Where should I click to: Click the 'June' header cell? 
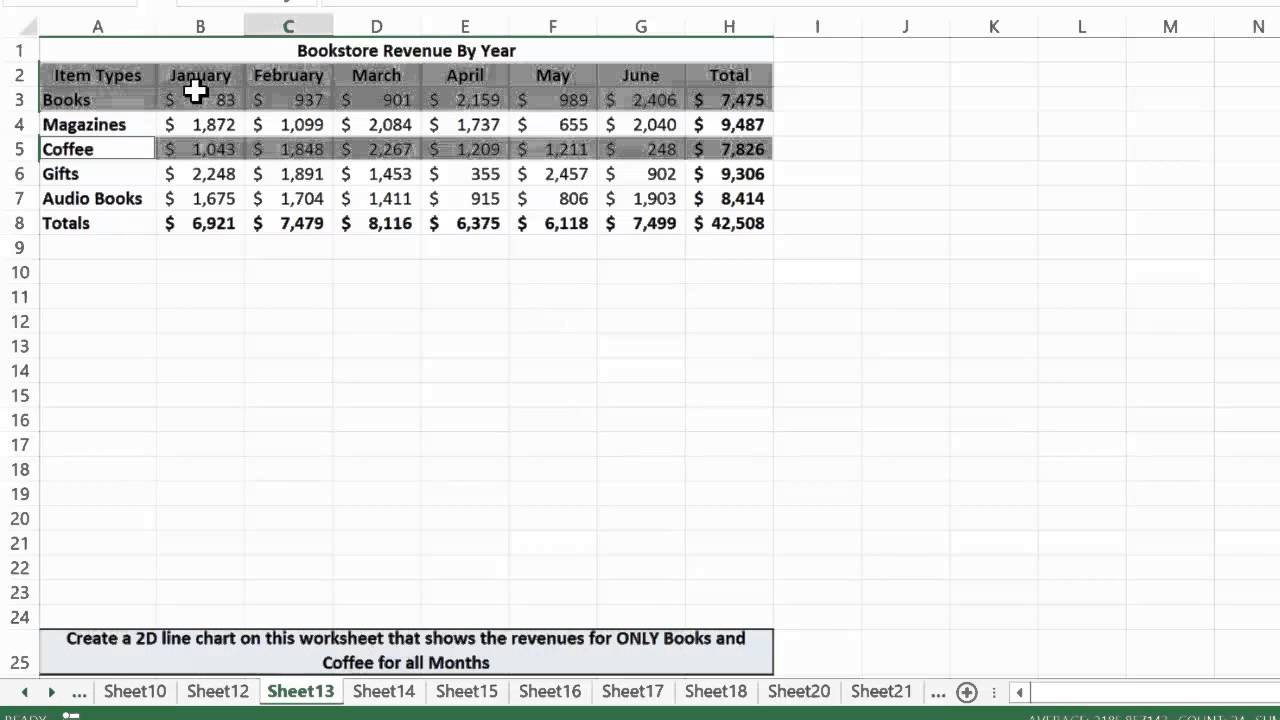pyautogui.click(x=641, y=75)
